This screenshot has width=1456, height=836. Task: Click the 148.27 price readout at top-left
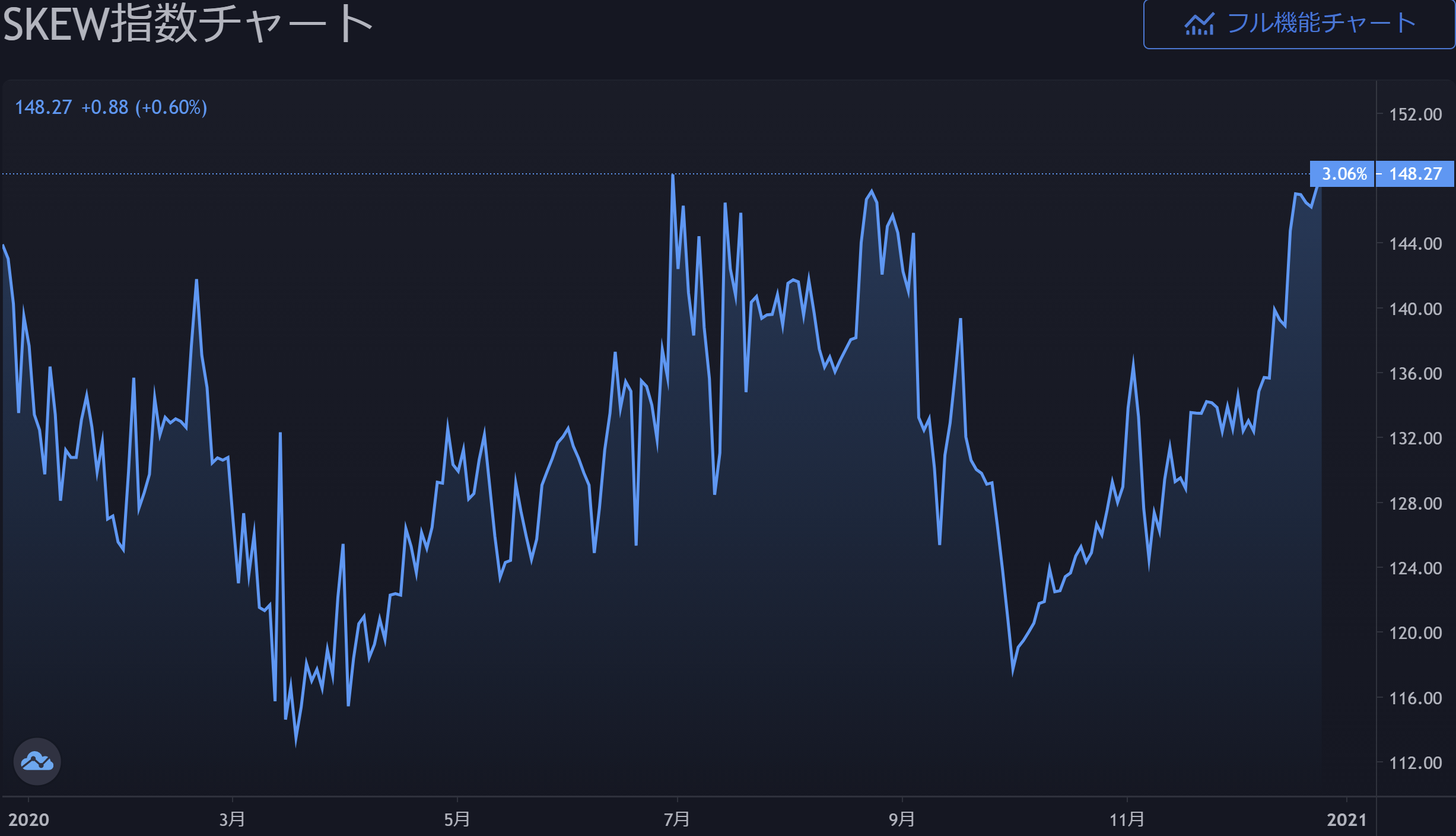(x=43, y=107)
